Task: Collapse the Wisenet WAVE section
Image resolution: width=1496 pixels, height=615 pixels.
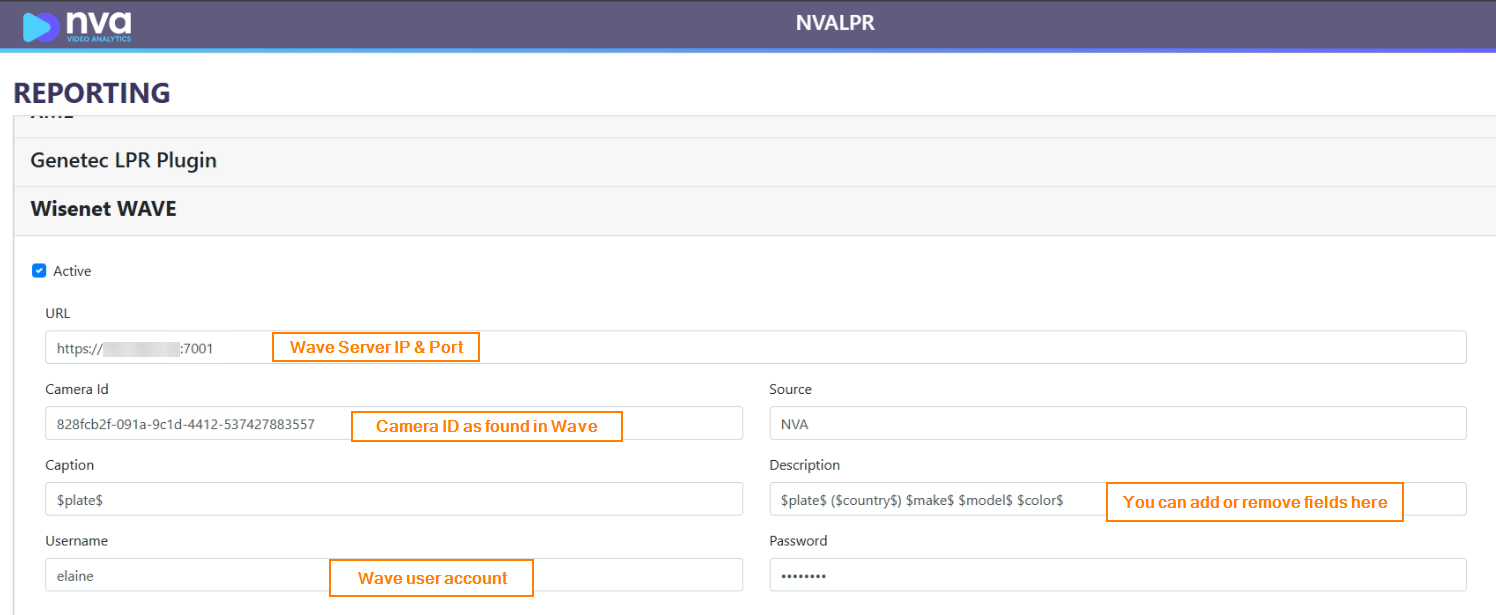Action: (755, 210)
